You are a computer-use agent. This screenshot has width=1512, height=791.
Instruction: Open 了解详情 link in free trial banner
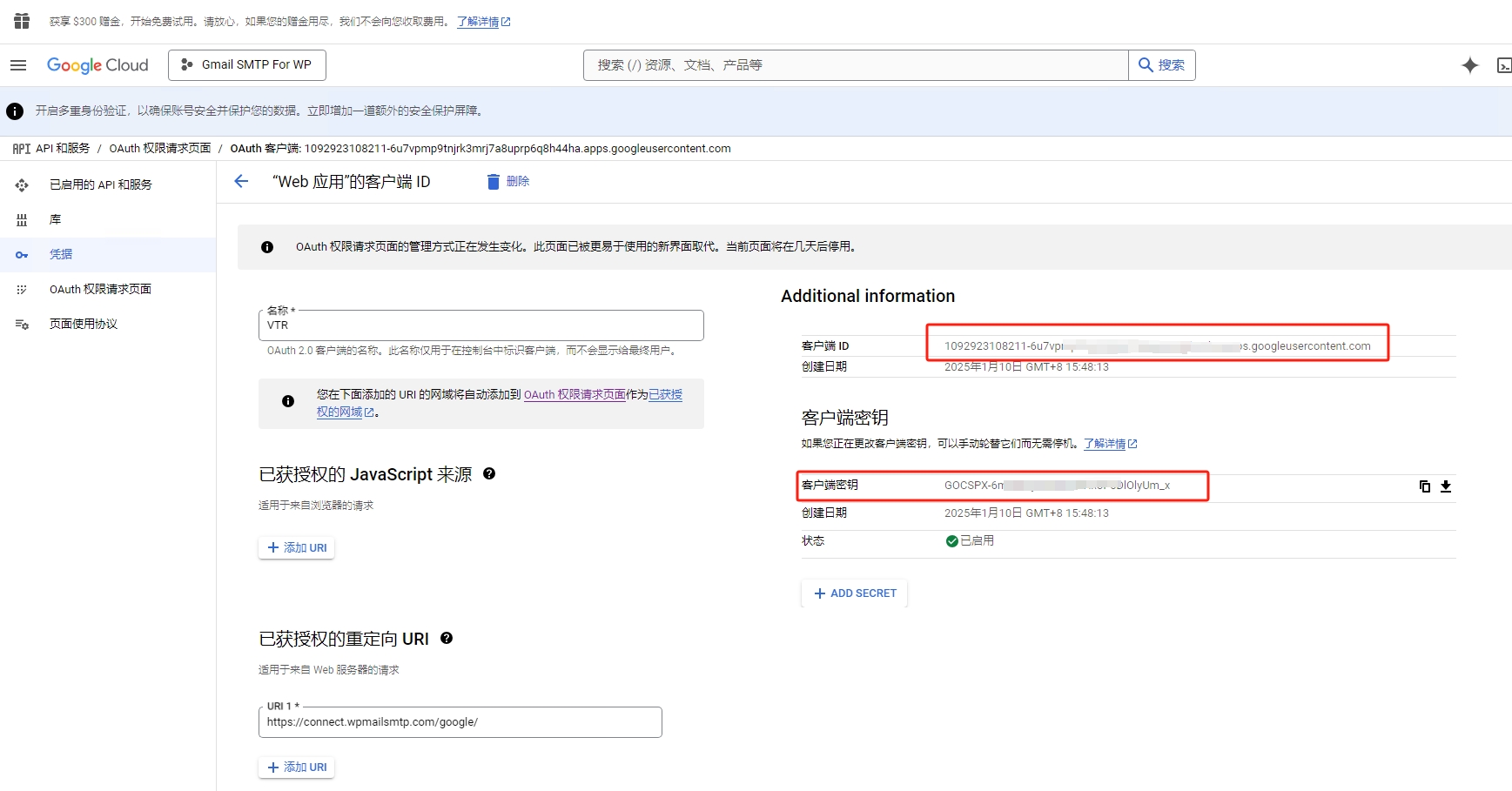tap(483, 22)
